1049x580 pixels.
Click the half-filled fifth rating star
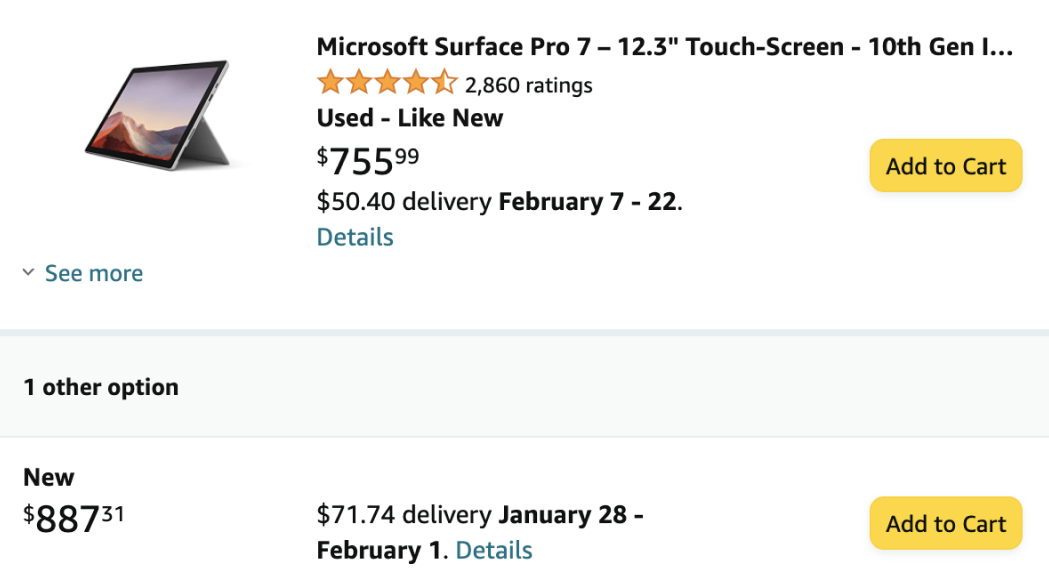point(444,83)
